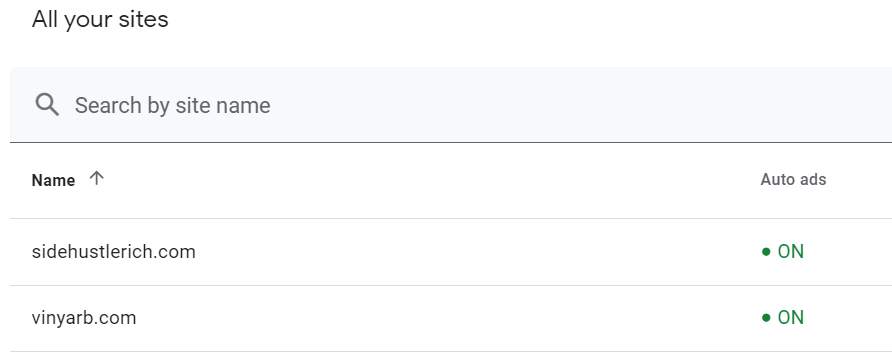The height and width of the screenshot is (363, 892).
Task: Click the word ON in vinyarb.com row
Action: pos(791,317)
